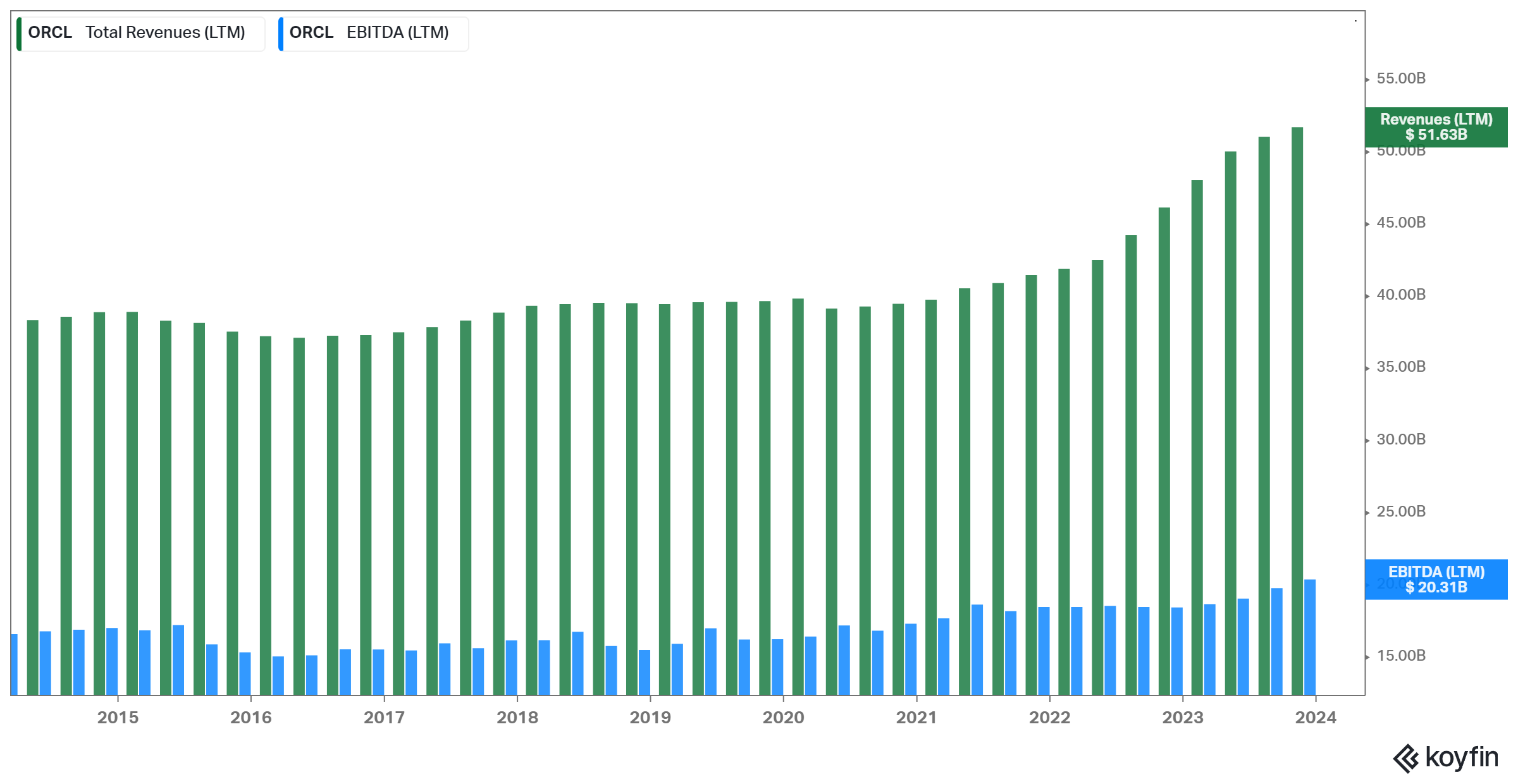The width and height of the screenshot is (1518, 784).
Task: Click the 15.00B y-axis tick label
Action: (1401, 656)
